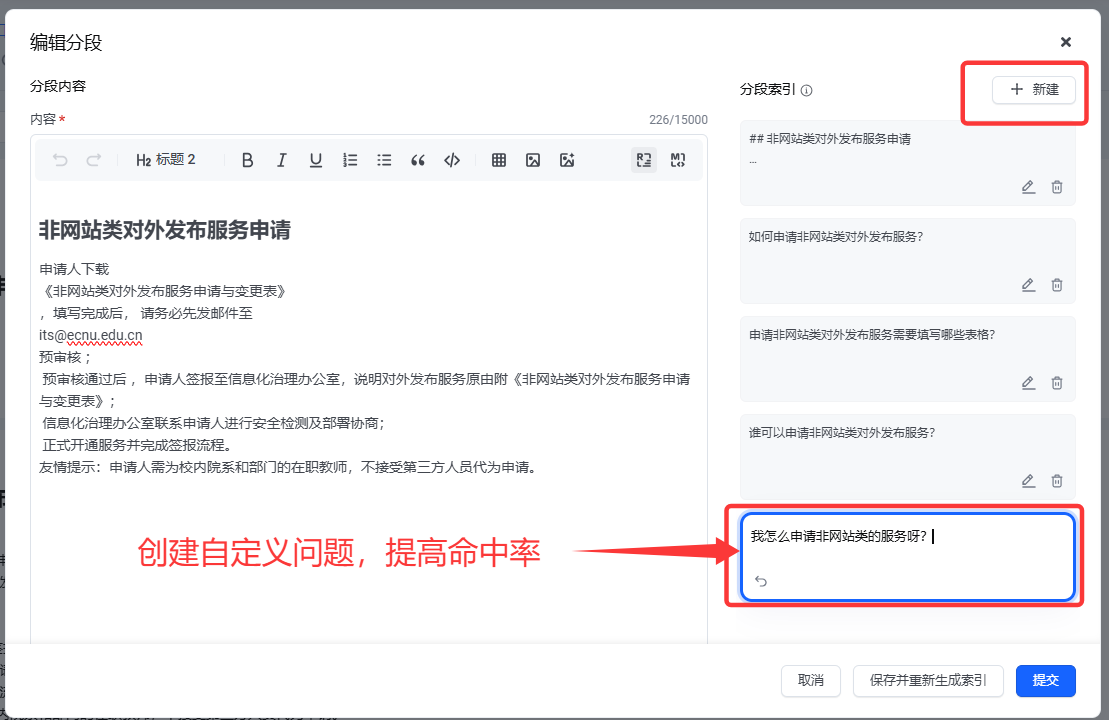Click 新建 to add a new index

pyautogui.click(x=1034, y=90)
